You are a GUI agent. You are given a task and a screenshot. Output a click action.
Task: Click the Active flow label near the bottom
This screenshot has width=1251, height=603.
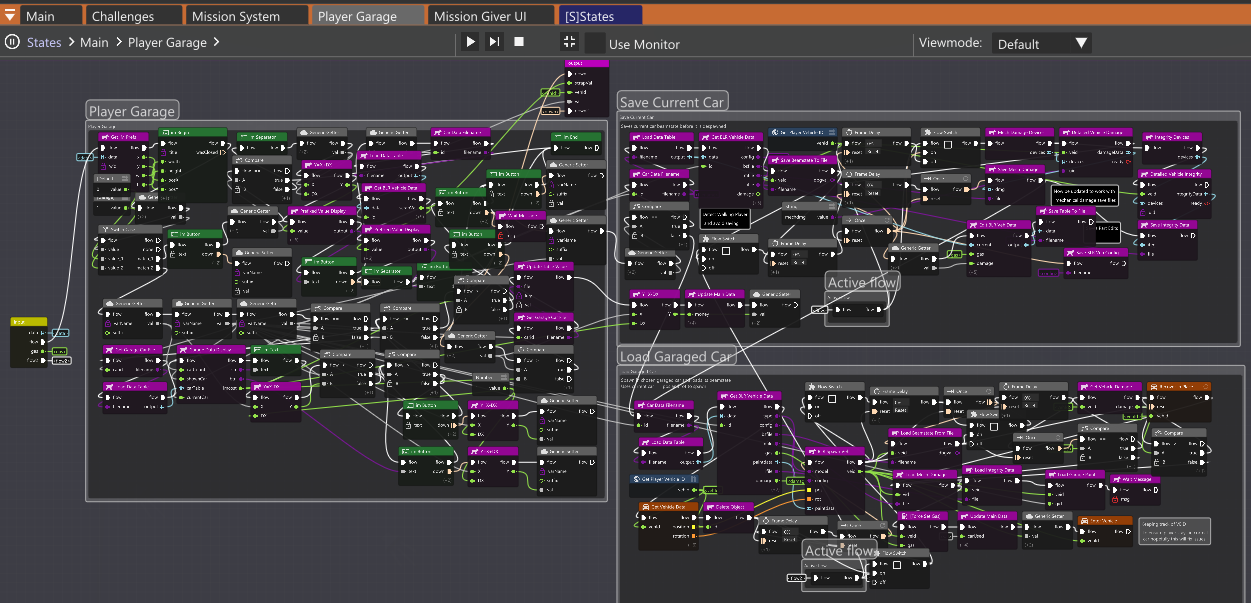pyautogui.click(x=841, y=550)
